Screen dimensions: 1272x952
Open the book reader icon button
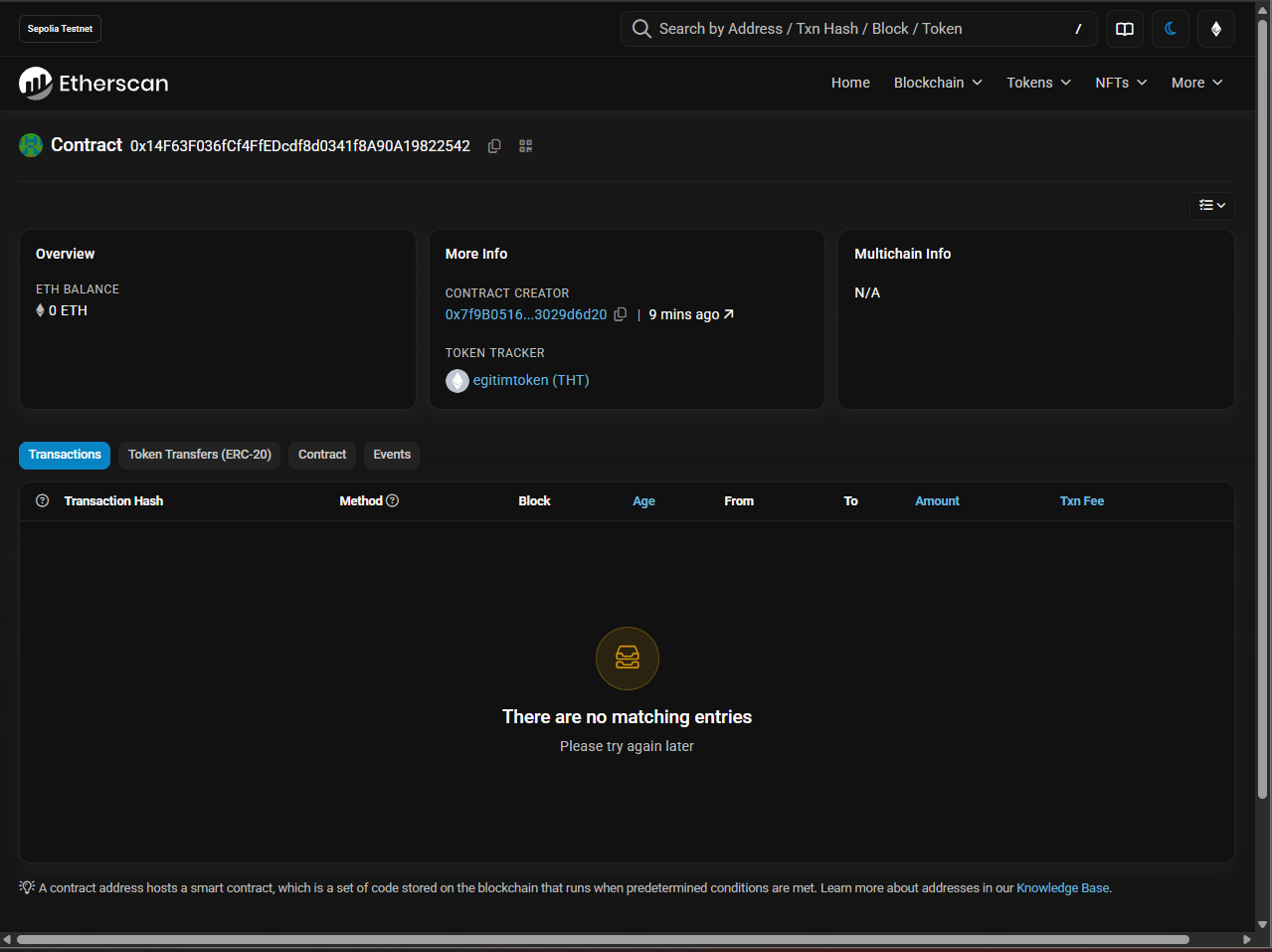pos(1125,29)
